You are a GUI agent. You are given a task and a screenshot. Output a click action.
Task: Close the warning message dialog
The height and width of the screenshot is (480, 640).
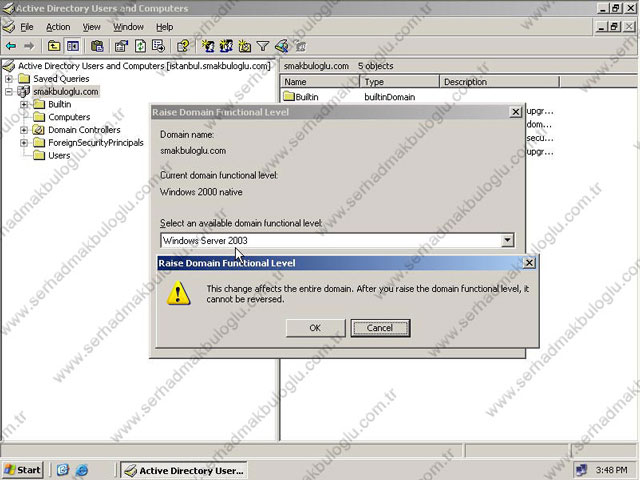(529, 263)
